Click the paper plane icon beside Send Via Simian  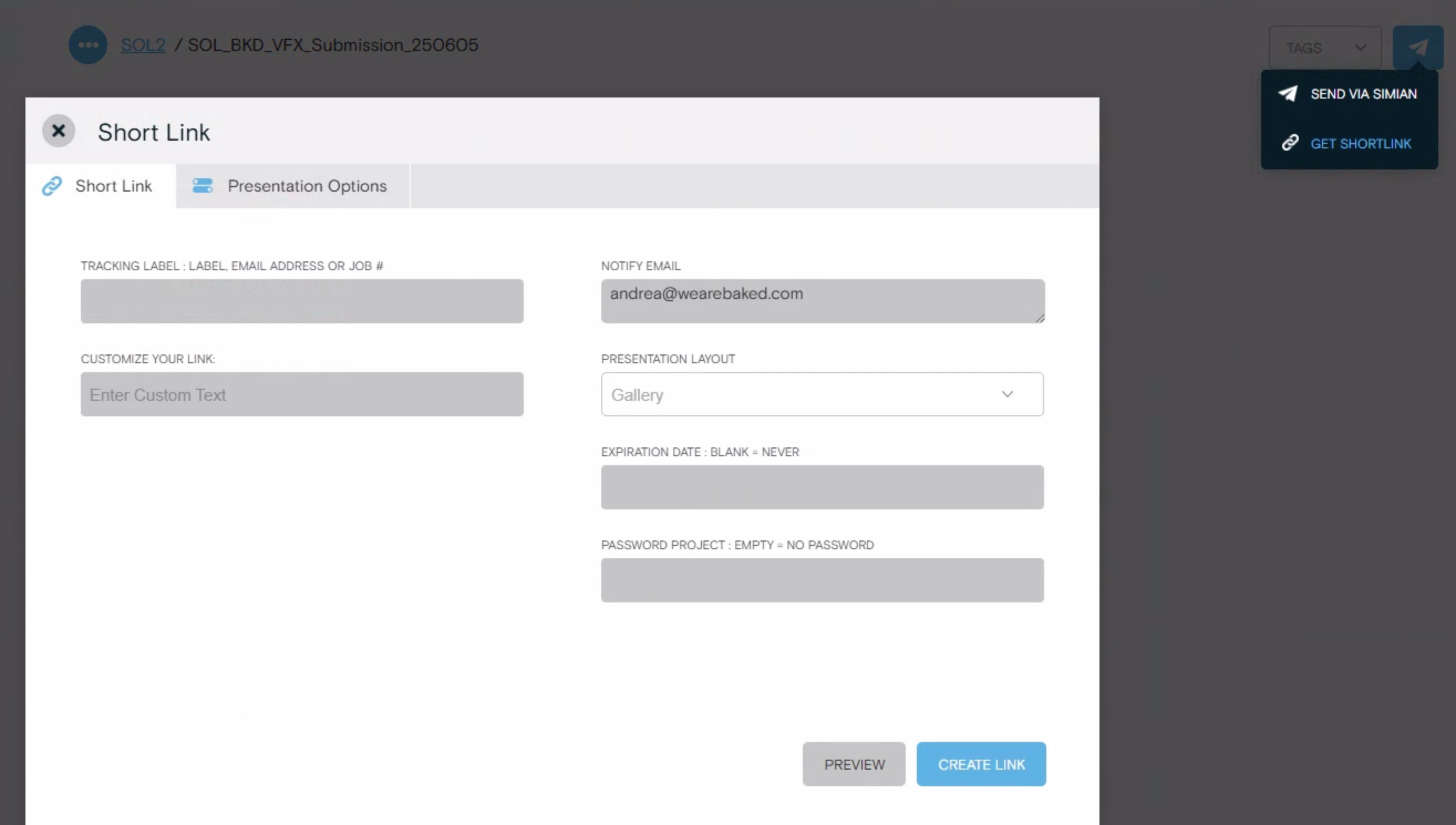click(1288, 94)
